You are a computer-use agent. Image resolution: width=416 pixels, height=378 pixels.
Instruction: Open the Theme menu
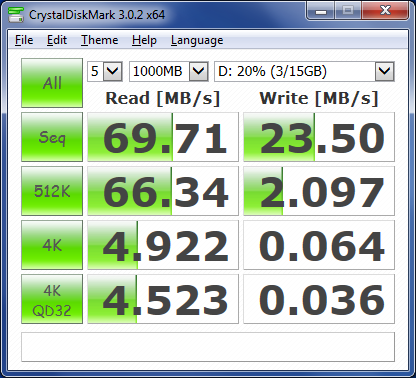(x=100, y=40)
